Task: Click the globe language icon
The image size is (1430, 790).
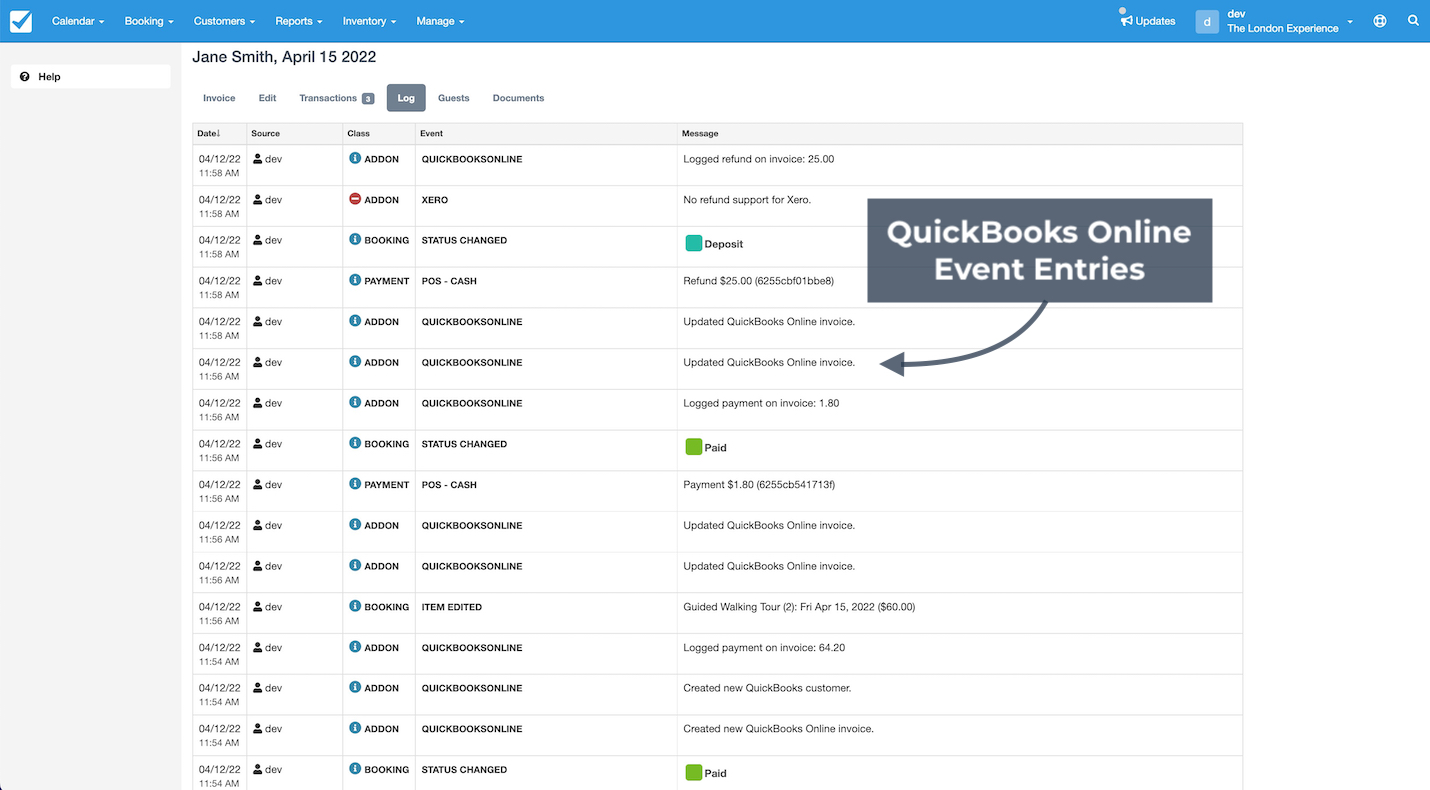Action: [x=1380, y=21]
